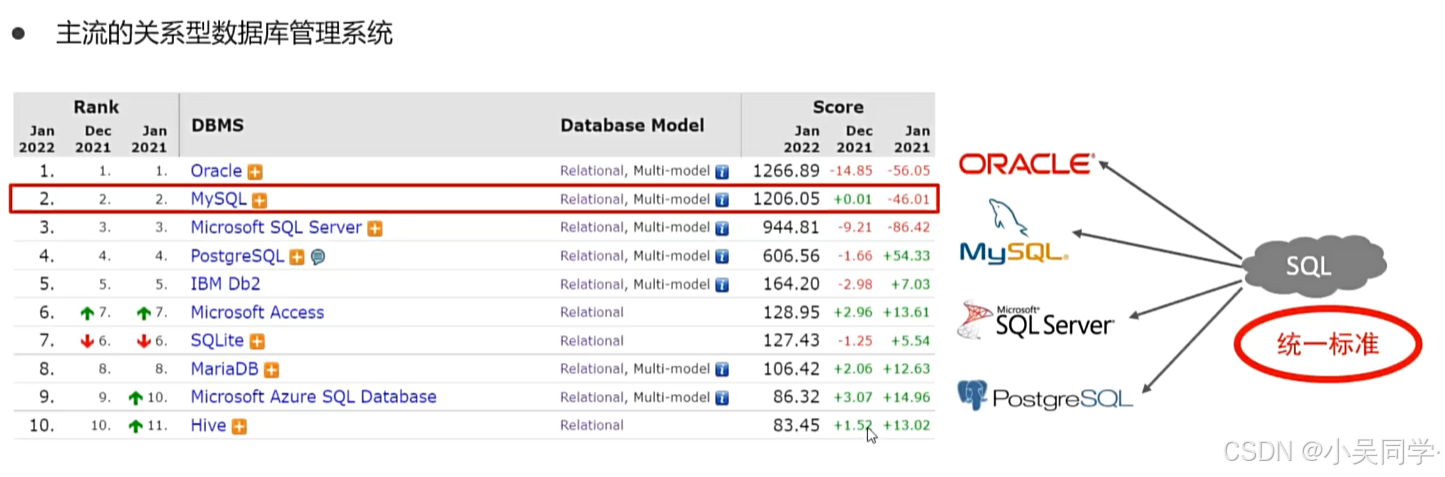
Task: Click Hive's Relational model link
Action: coord(591,425)
